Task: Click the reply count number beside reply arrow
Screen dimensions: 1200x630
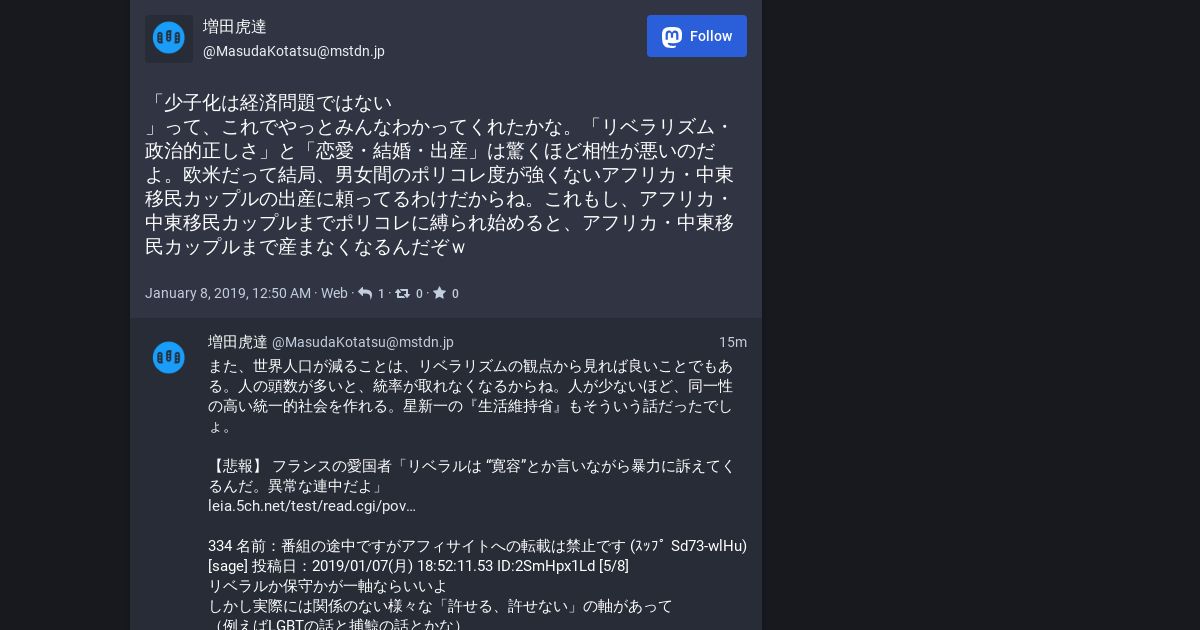Action: [x=381, y=294]
